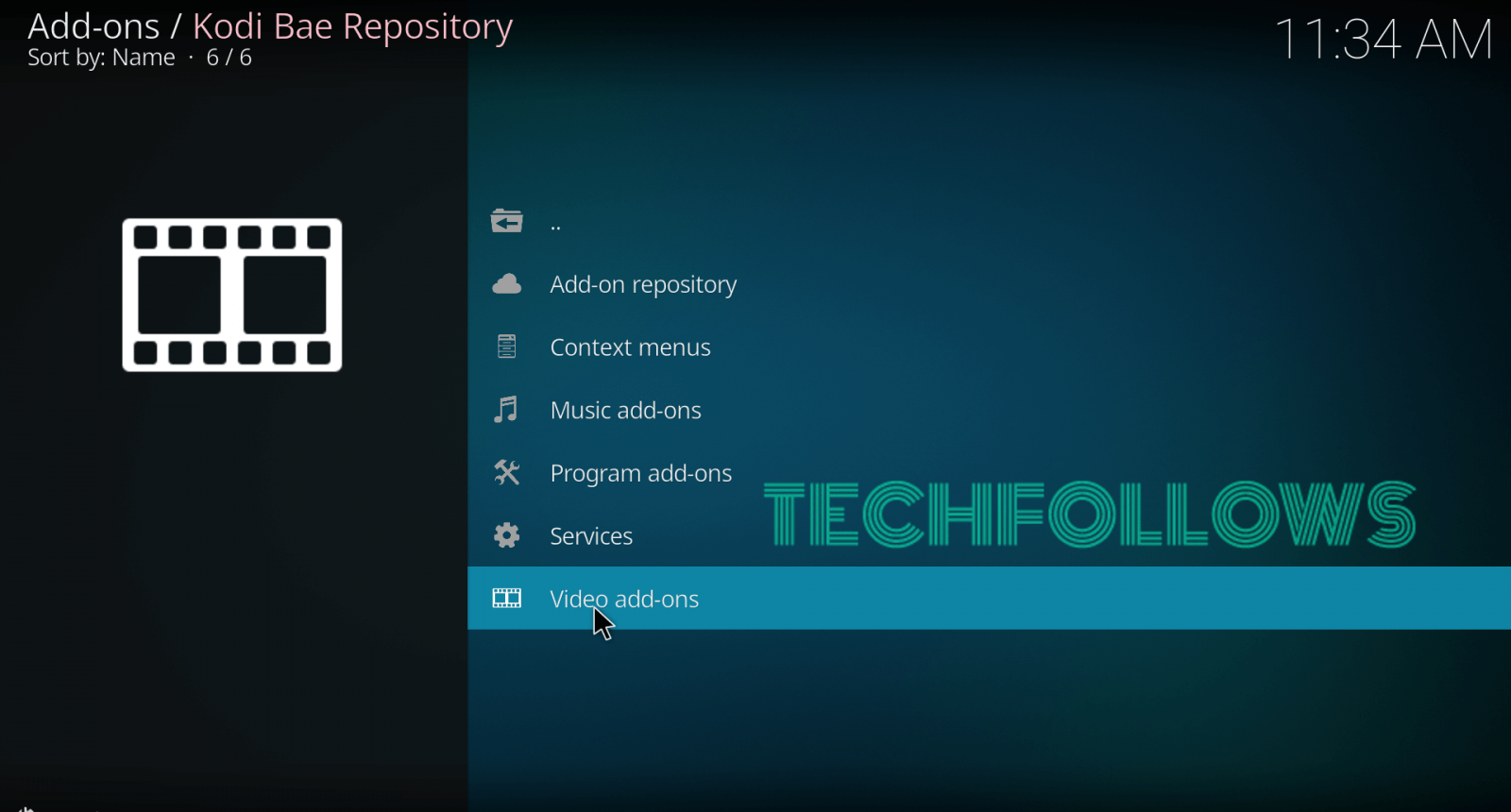Click the large film strip thumbnail
Image resolution: width=1511 pixels, height=812 pixels.
tap(232, 296)
